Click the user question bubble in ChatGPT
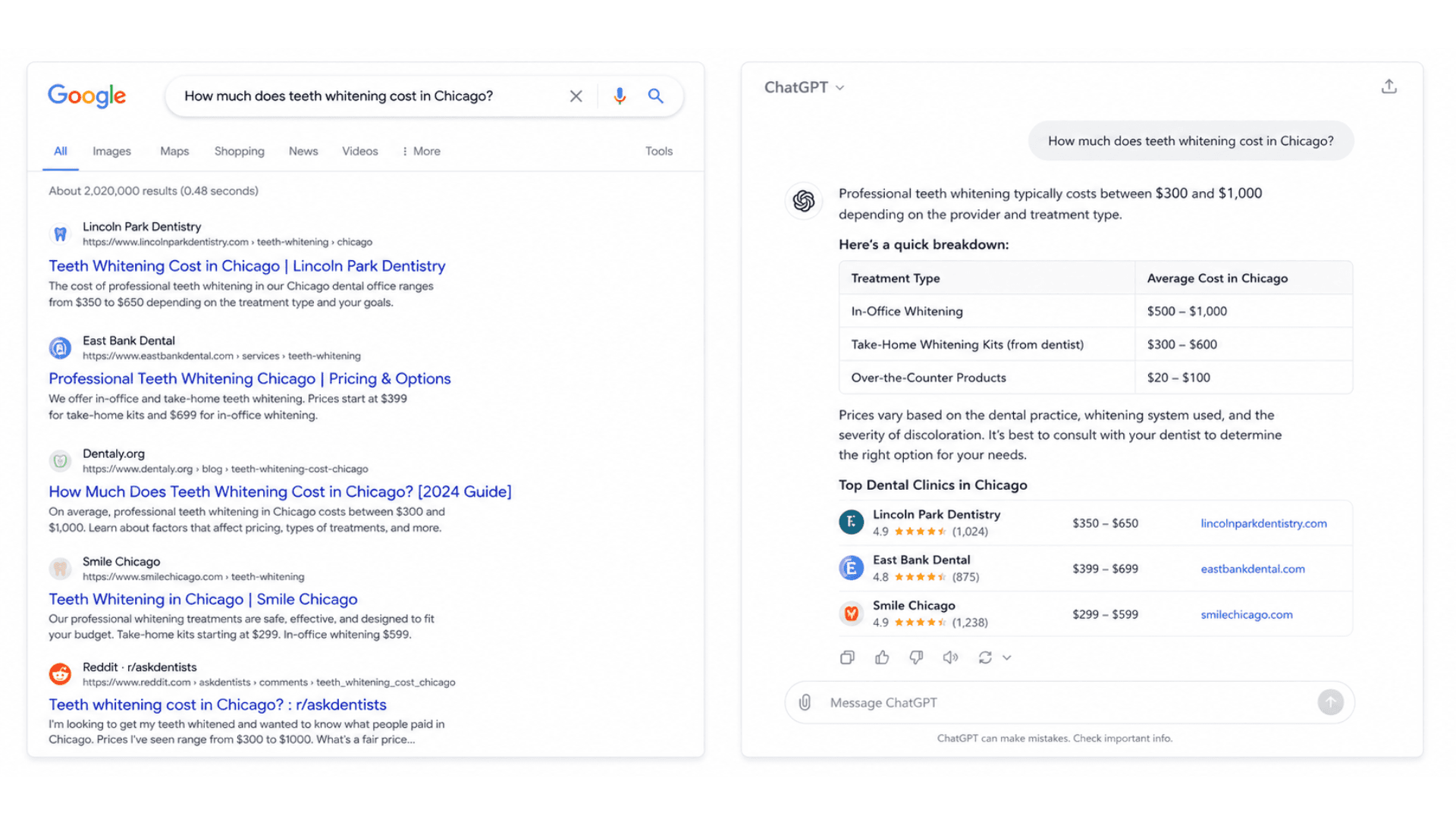This screenshot has height=819, width=1456. point(1191,141)
